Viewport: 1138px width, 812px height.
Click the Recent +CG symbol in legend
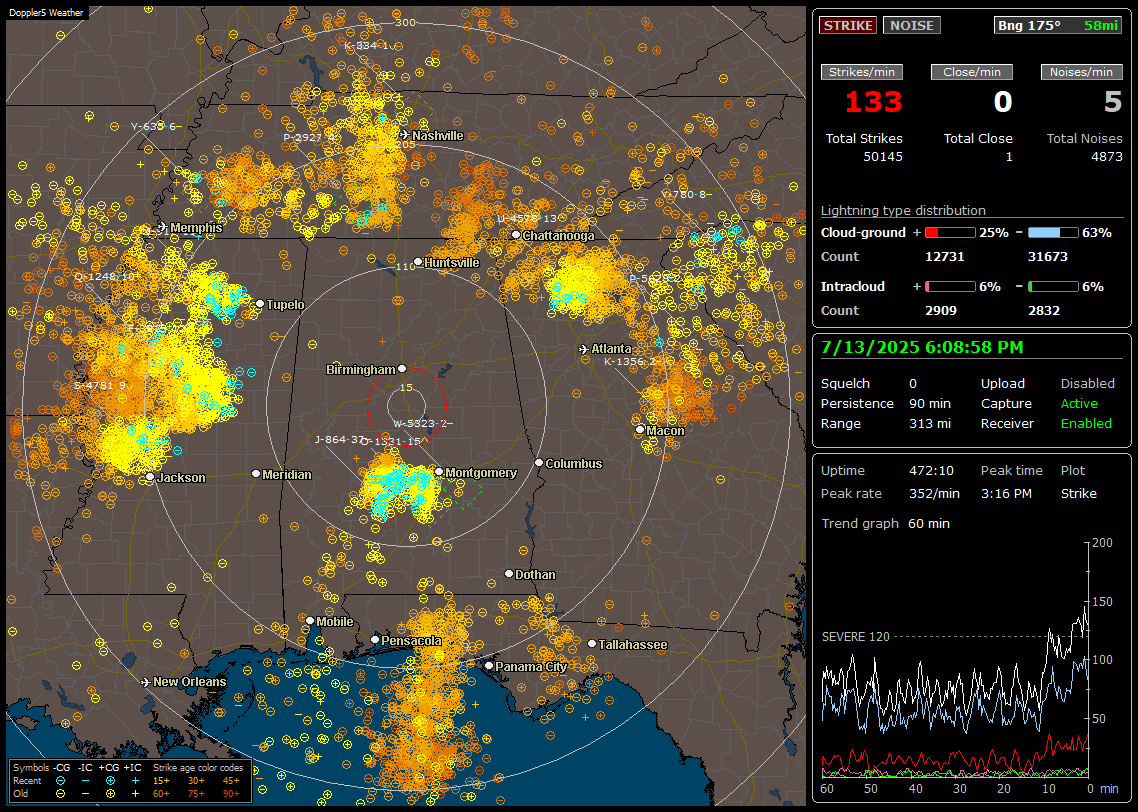(110, 781)
